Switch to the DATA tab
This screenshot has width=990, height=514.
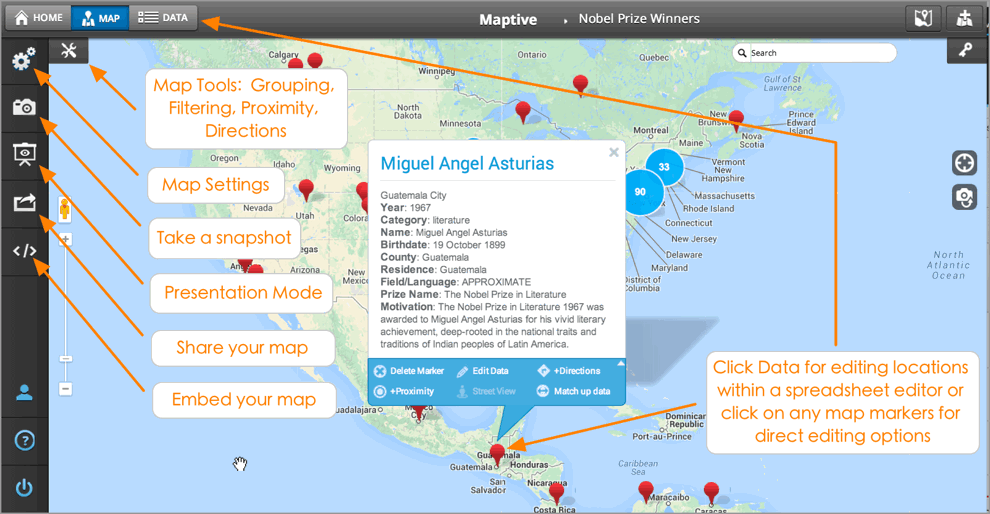163,18
